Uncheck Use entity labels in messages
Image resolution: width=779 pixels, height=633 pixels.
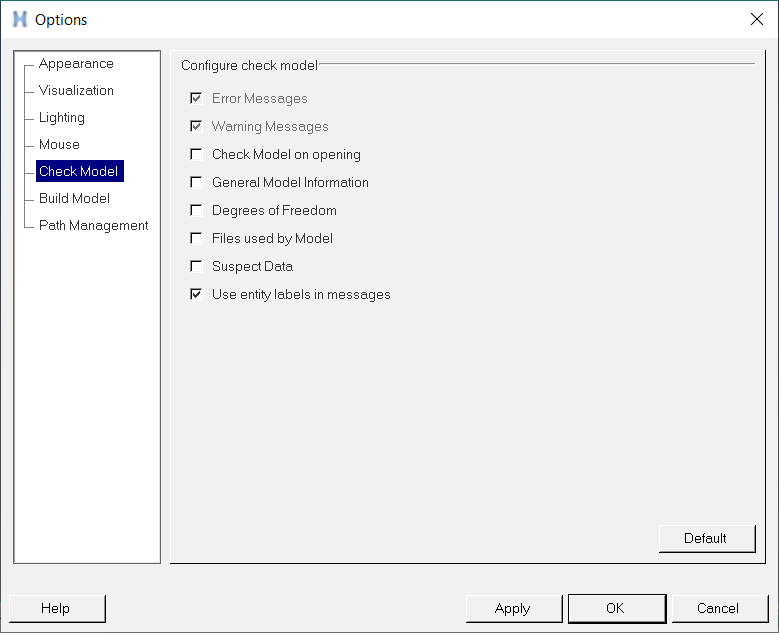tap(197, 295)
